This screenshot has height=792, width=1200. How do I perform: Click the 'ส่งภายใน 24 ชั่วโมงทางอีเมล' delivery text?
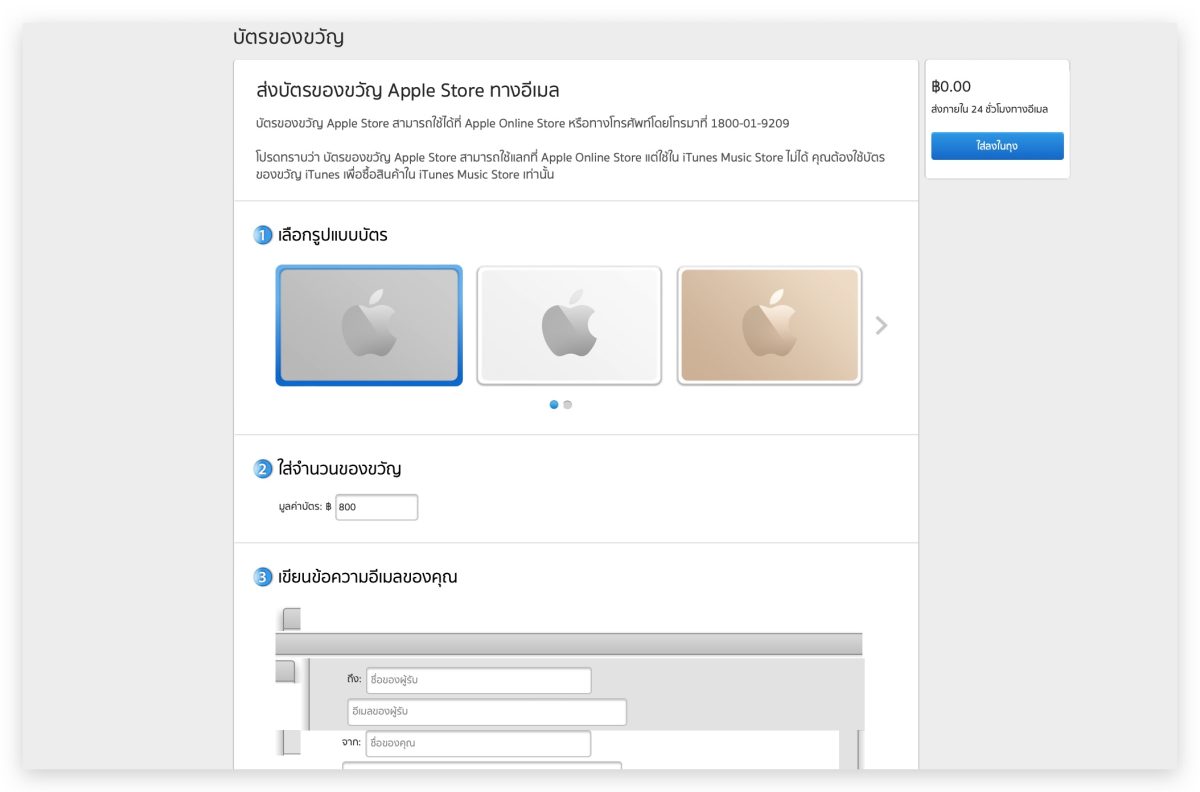tap(989, 109)
